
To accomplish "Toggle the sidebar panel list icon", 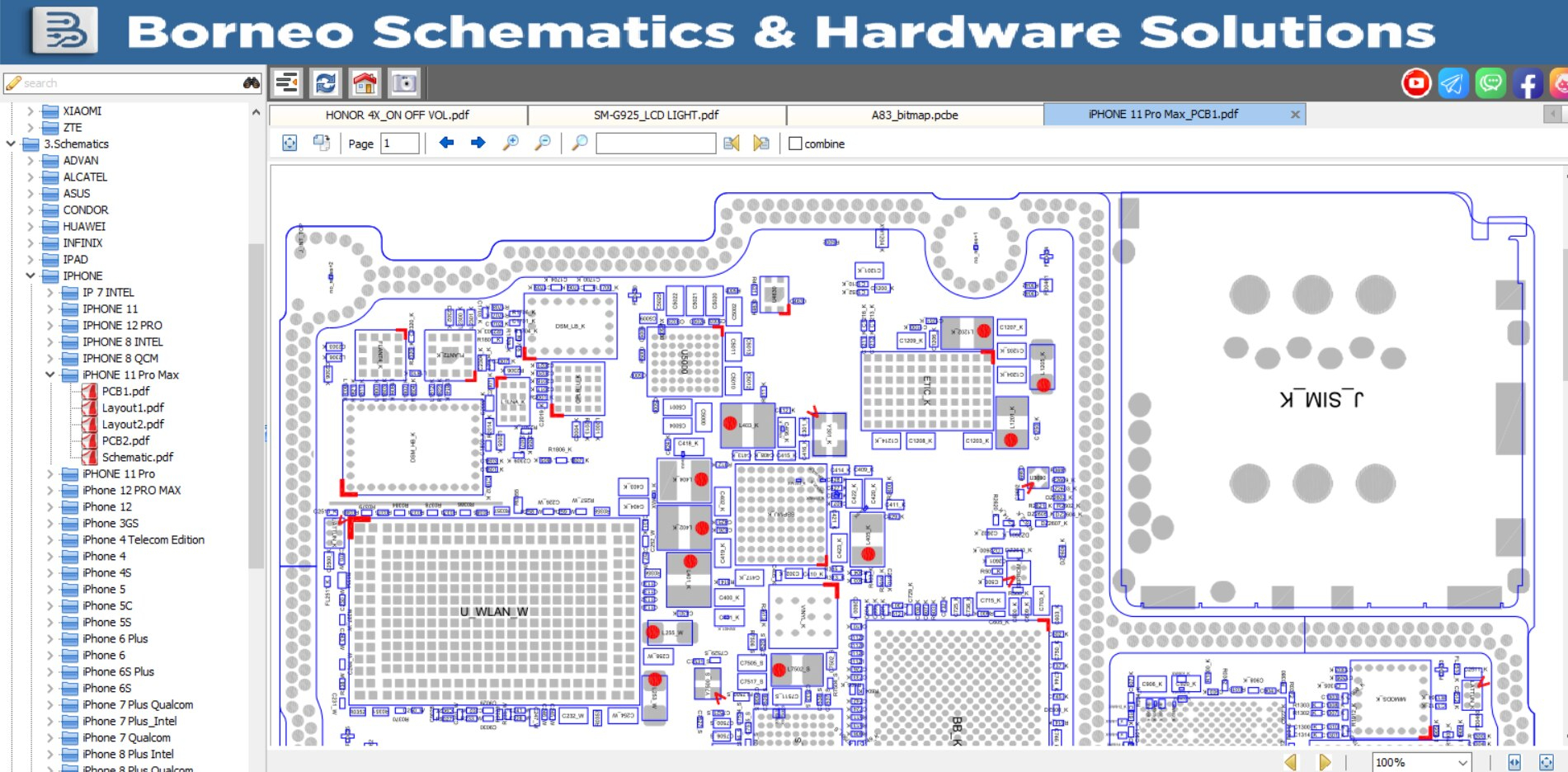I will [x=287, y=83].
